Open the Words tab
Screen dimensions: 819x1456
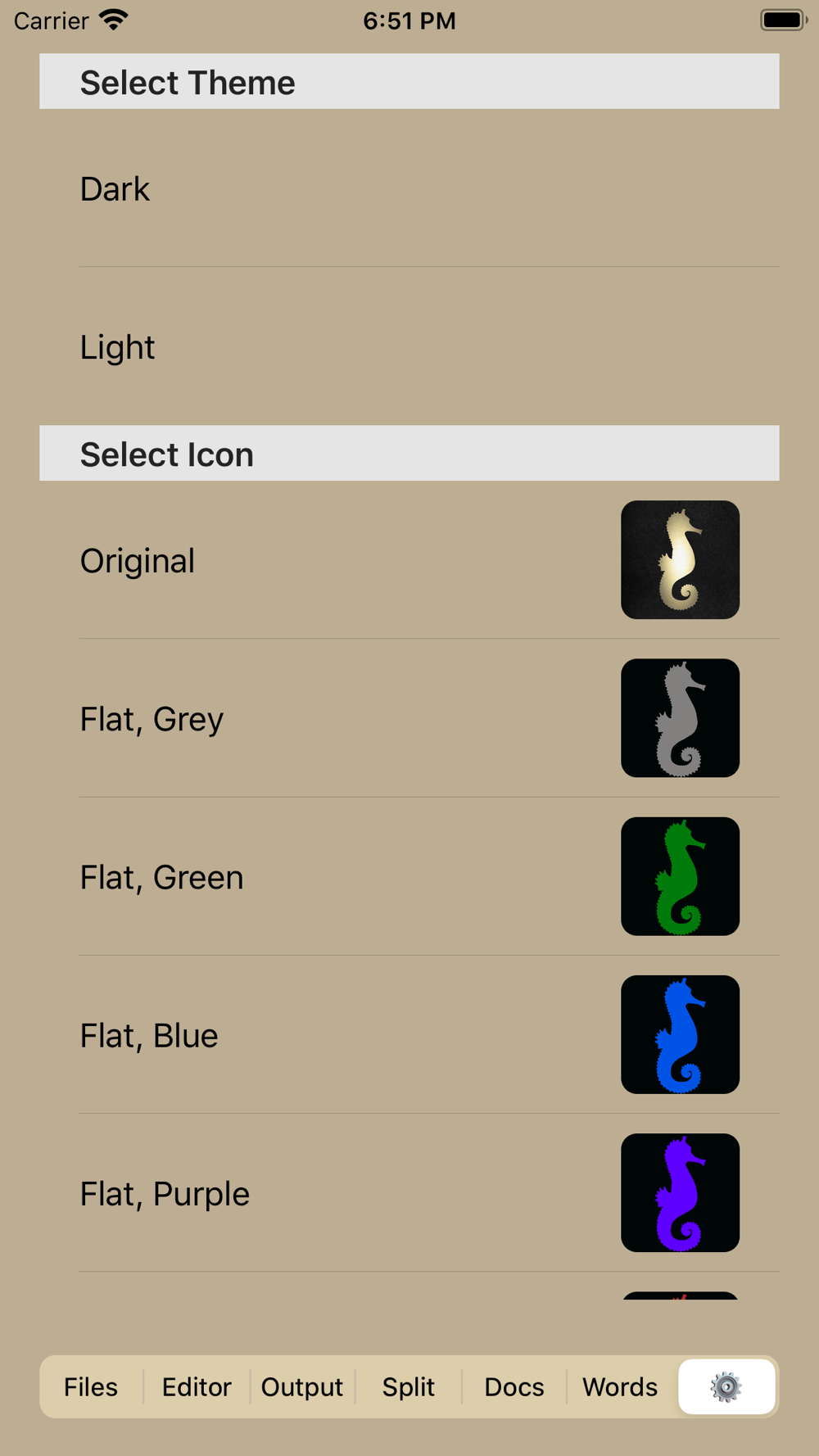point(620,1386)
